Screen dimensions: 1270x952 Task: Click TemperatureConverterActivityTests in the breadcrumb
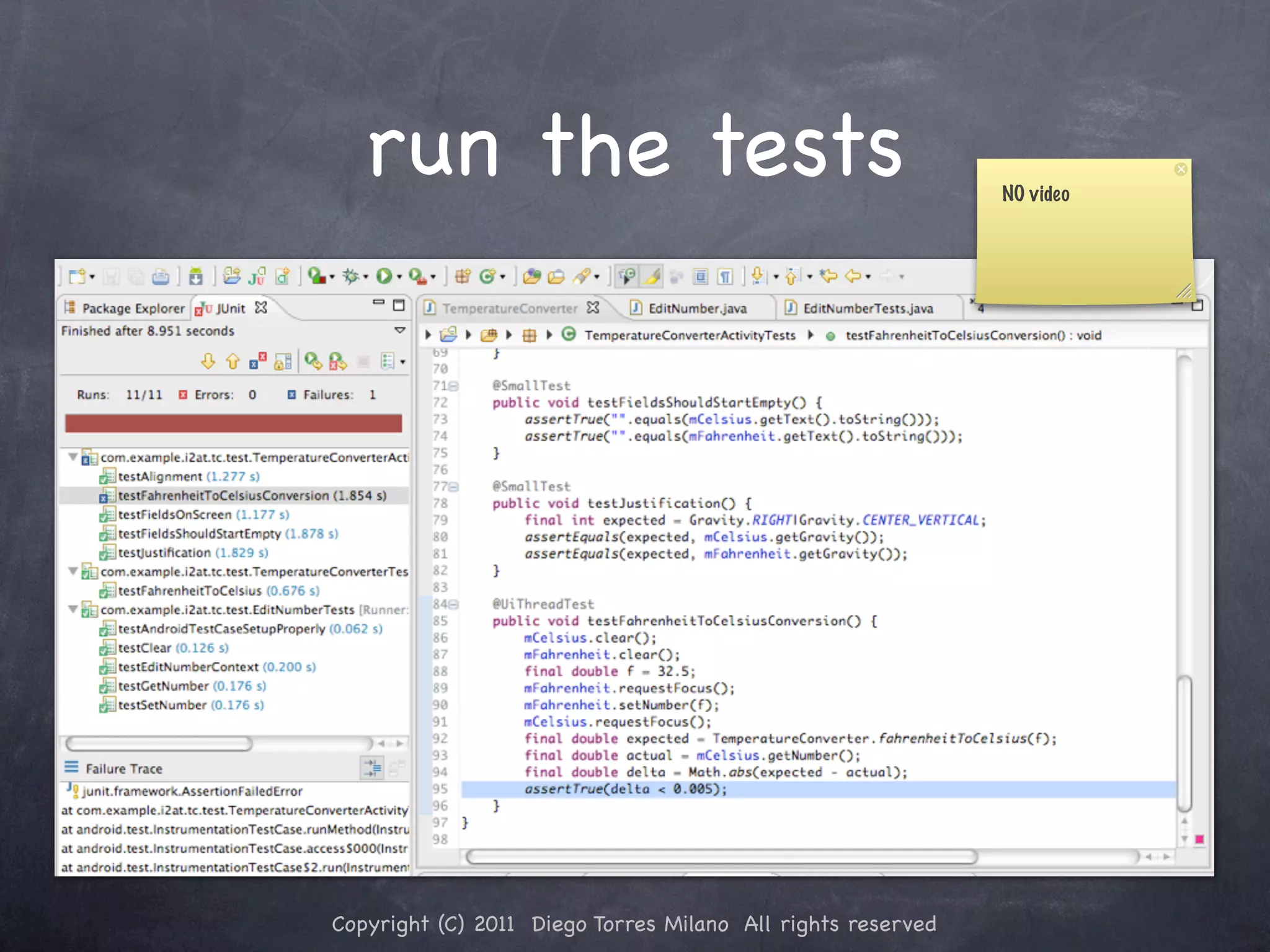click(689, 335)
